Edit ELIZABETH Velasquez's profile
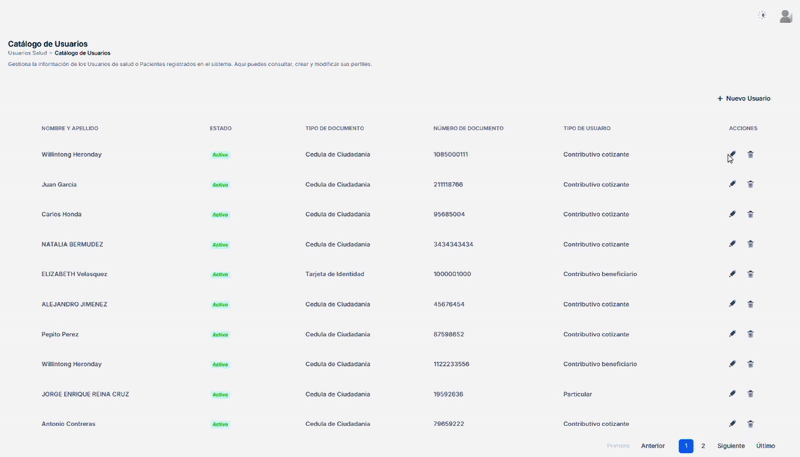Screen dimensions: 800x457 point(732,274)
